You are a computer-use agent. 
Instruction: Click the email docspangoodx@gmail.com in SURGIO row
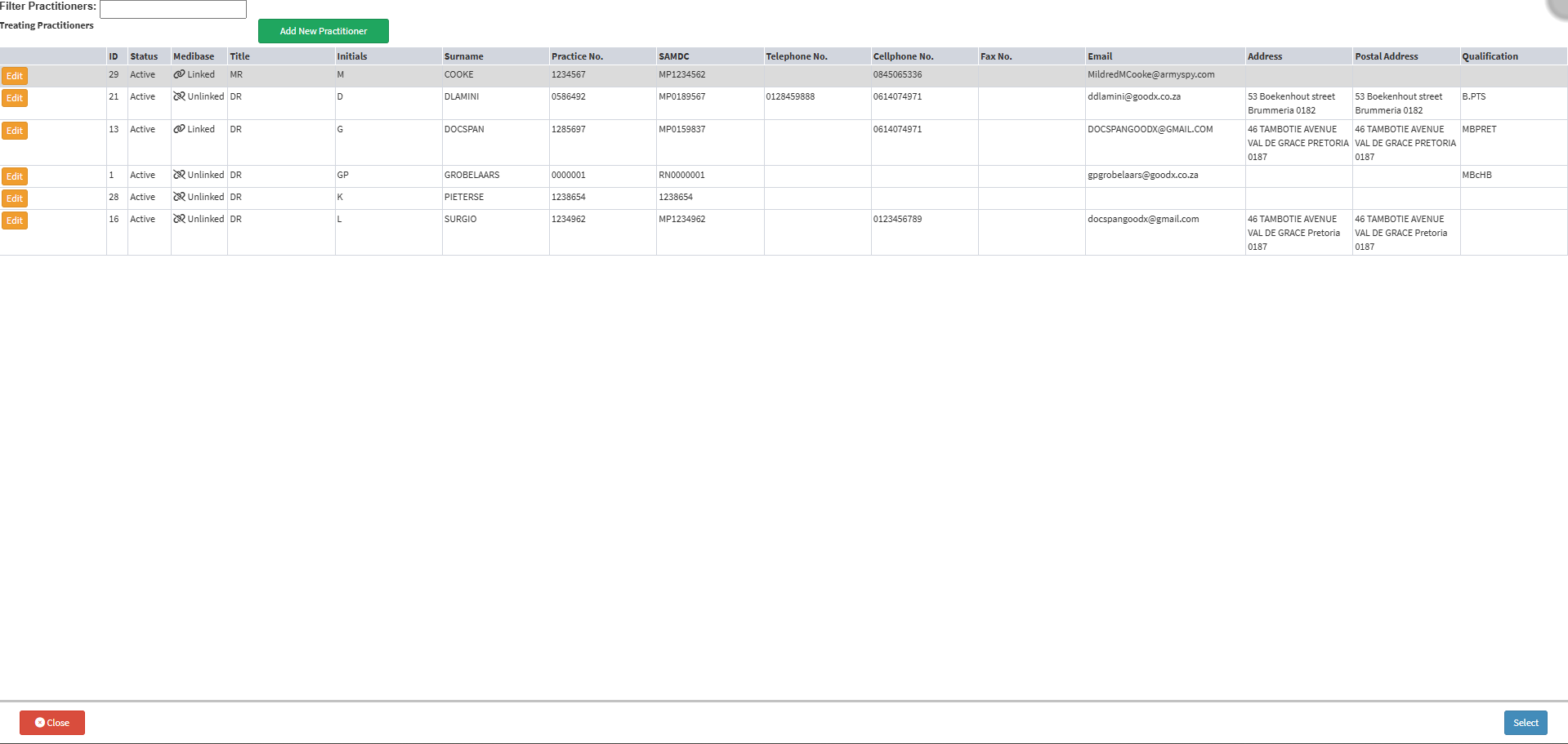click(1144, 219)
